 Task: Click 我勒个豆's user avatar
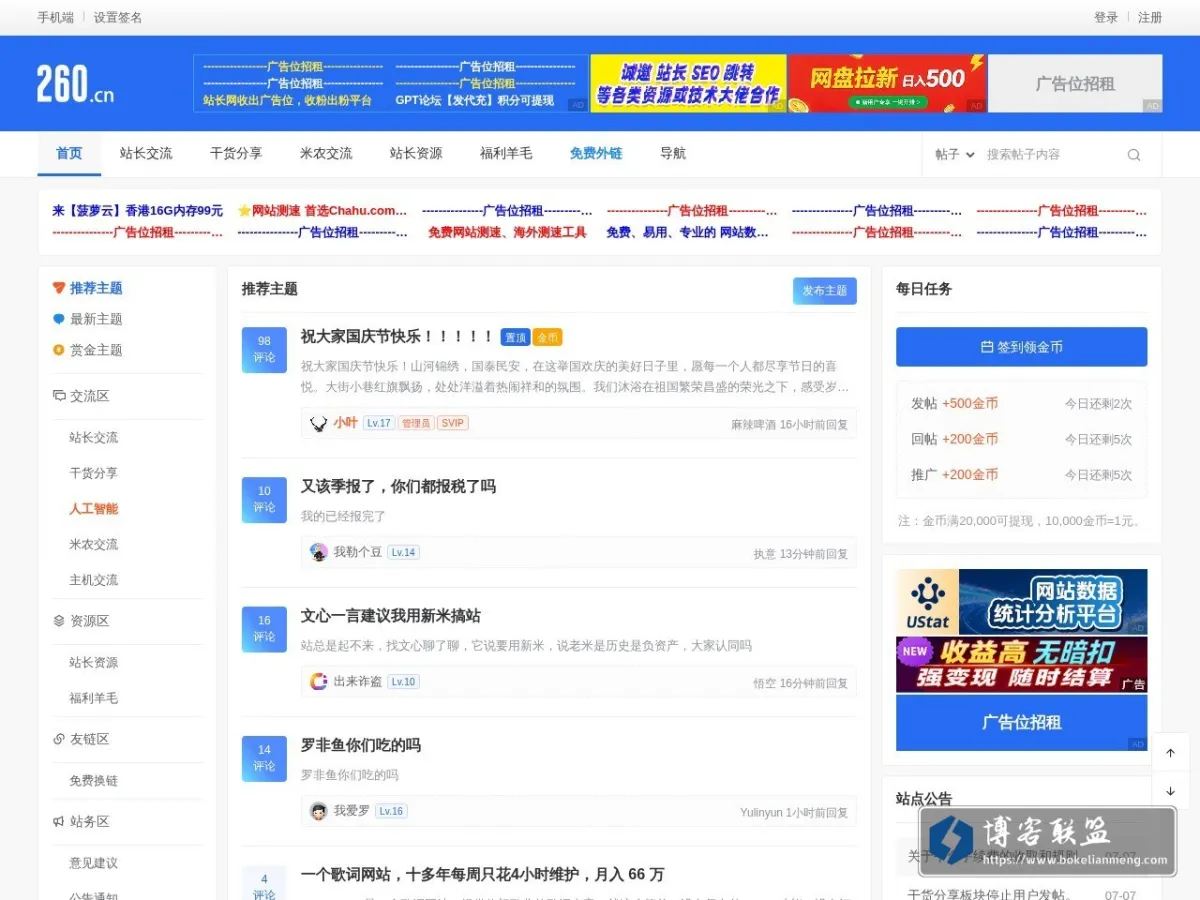319,552
